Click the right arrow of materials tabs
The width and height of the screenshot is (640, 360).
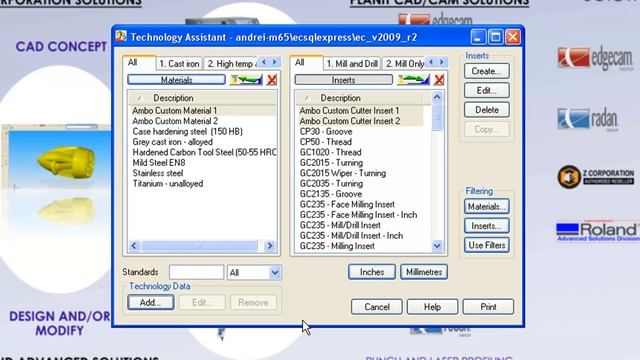pyautogui.click(x=275, y=62)
